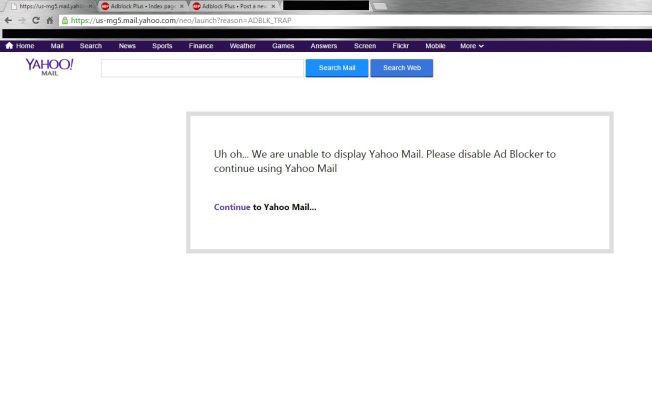Go back with the browser back arrow

tap(8, 20)
